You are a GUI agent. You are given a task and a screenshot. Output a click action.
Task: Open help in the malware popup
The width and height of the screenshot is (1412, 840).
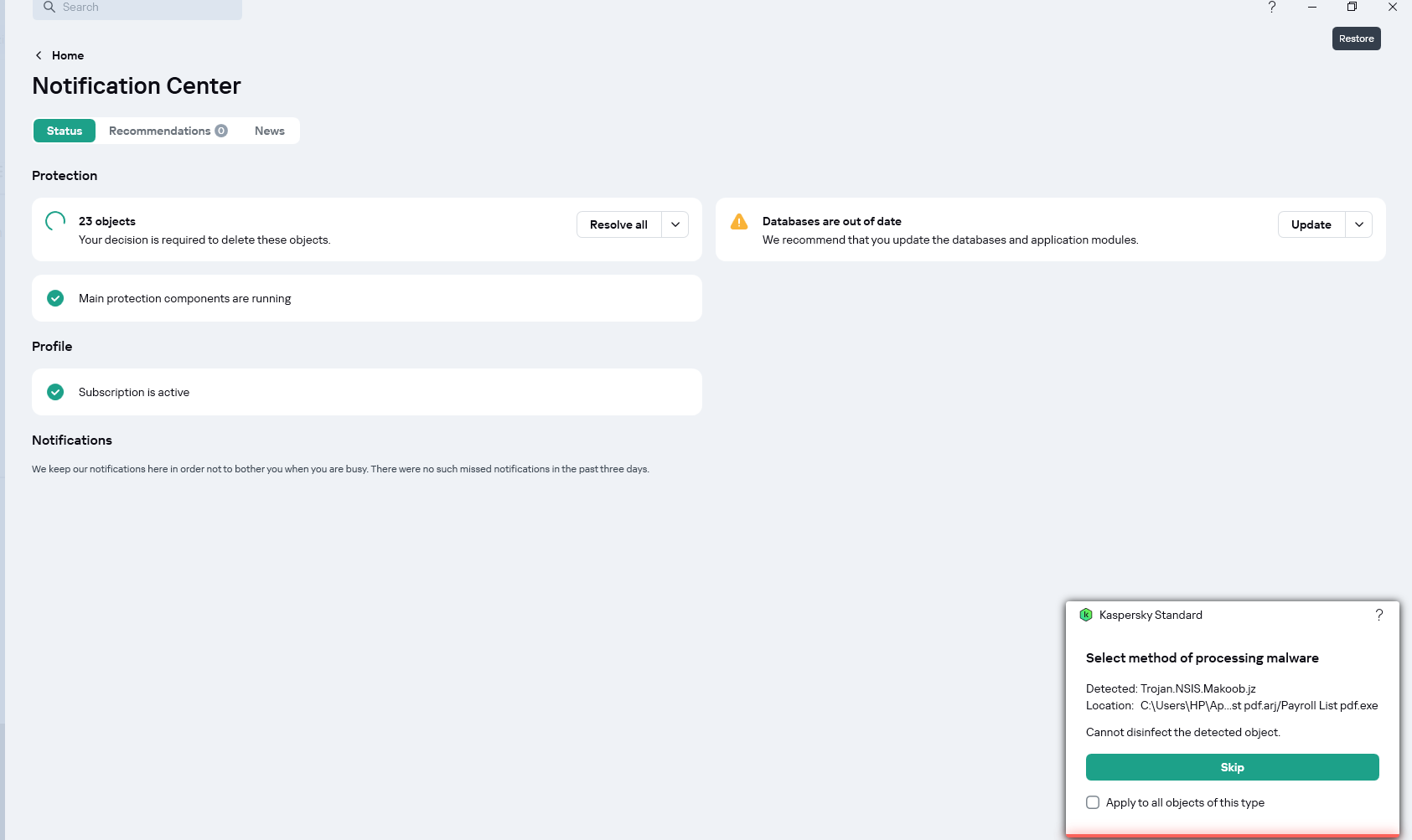pos(1379,615)
